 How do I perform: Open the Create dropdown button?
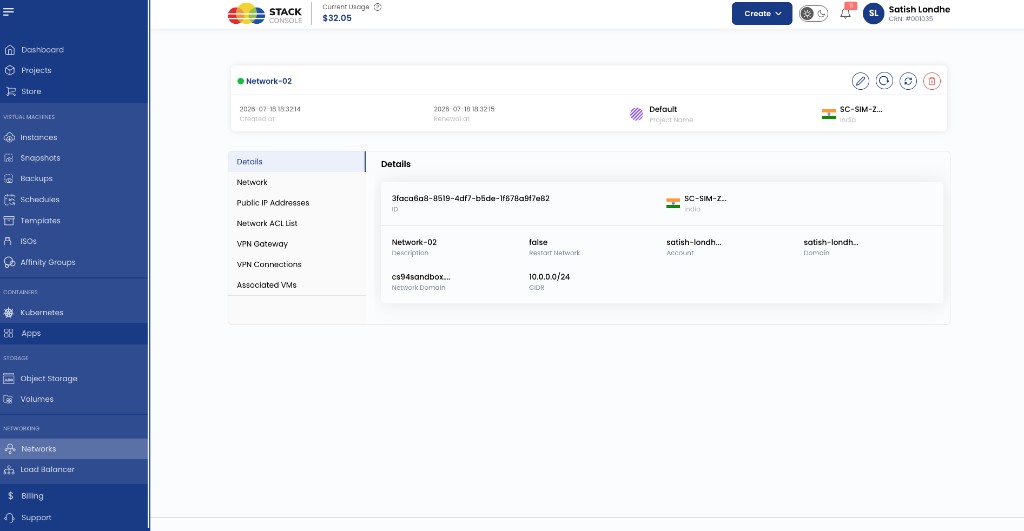pyautogui.click(x=761, y=14)
